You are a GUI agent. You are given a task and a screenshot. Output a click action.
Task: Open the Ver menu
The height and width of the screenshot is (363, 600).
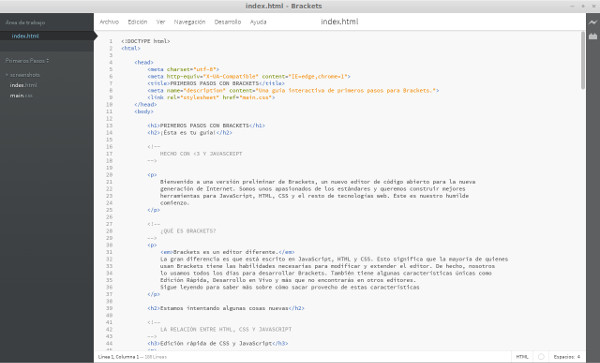[161, 22]
